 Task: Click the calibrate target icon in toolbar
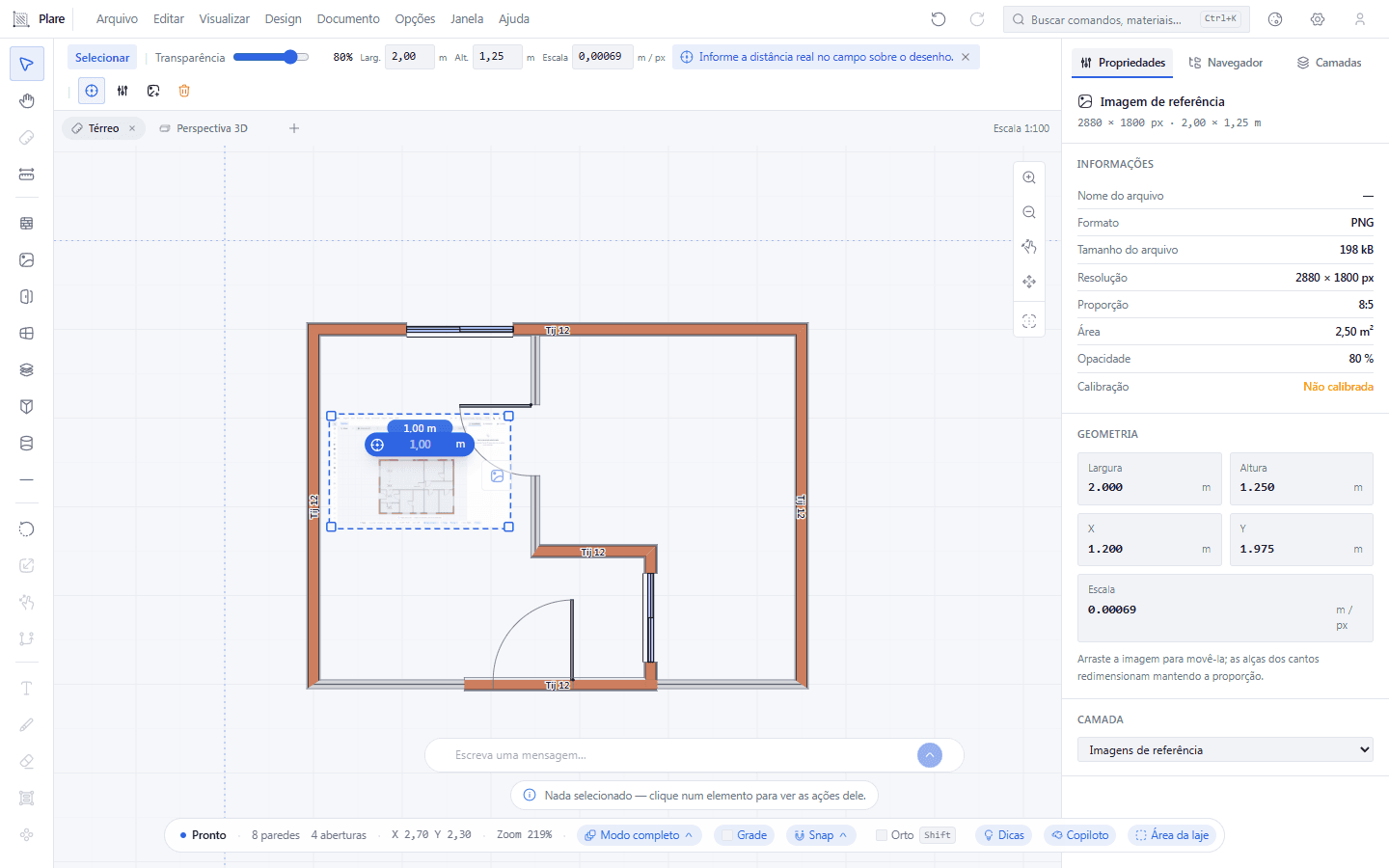point(92,91)
